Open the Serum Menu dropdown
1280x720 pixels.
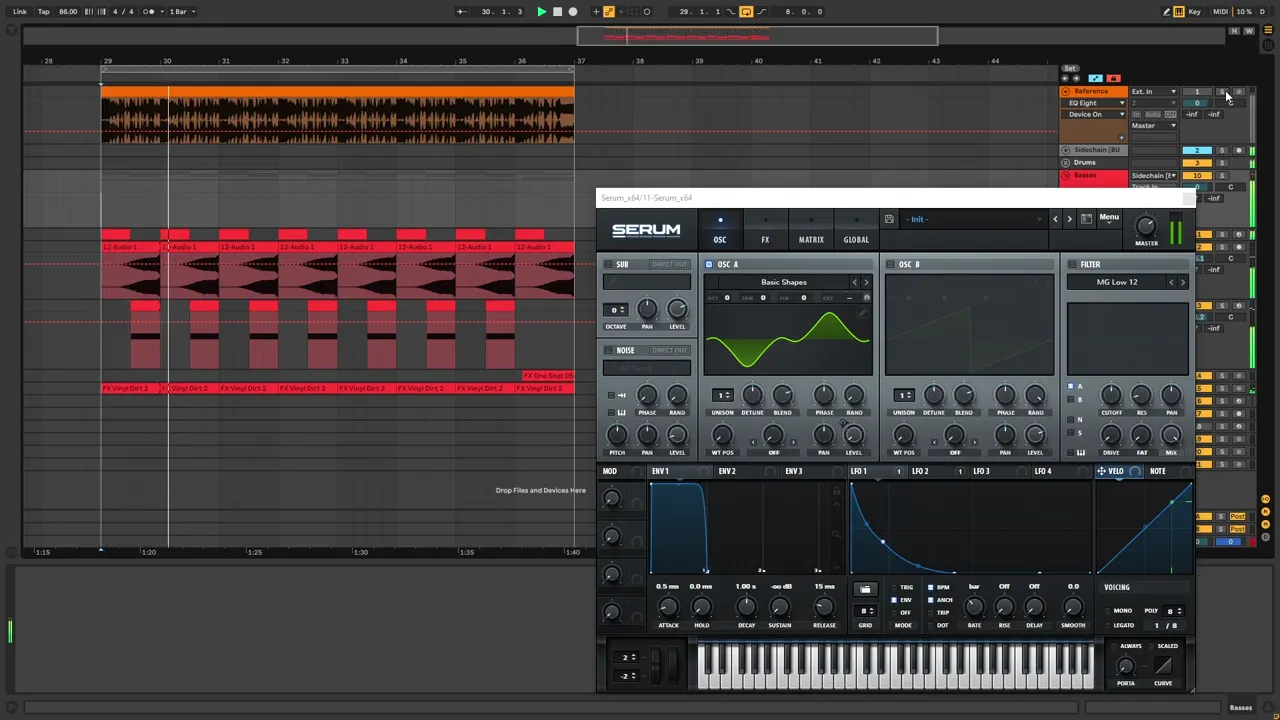[x=1109, y=218]
